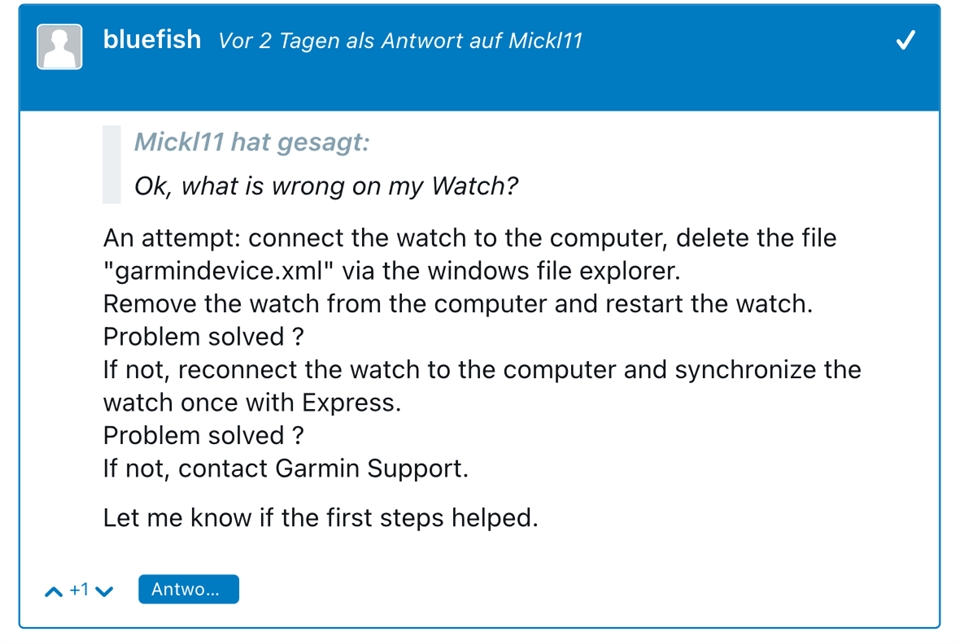Image resolution: width=959 pixels, height=644 pixels.
Task: Open the username link bluefish
Action: 152,40
